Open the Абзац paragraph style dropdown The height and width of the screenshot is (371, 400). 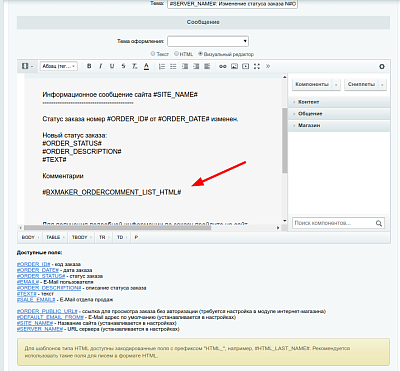(59, 66)
